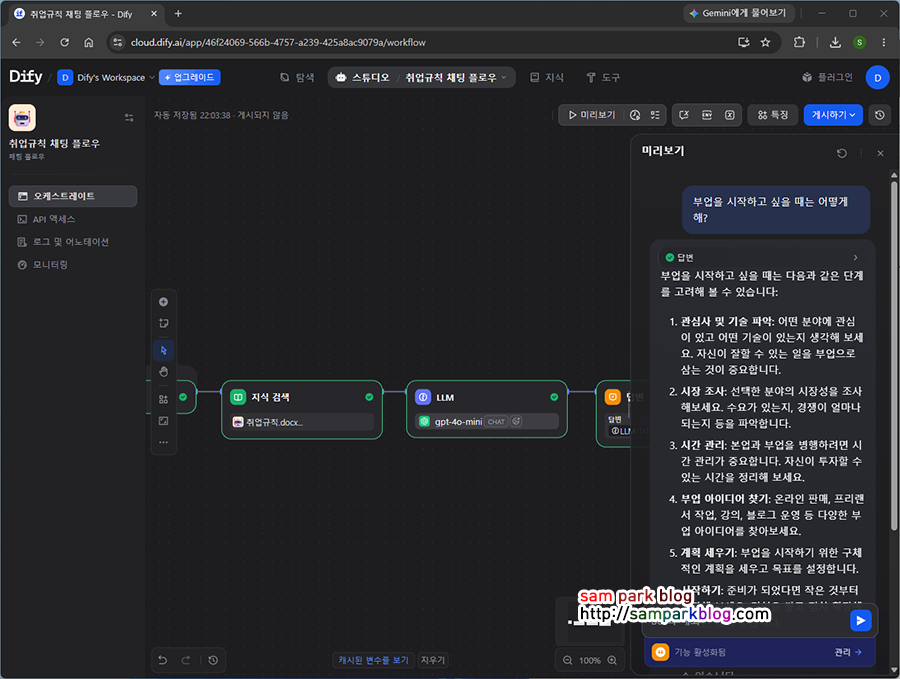900x679 pixels.
Task: Open conversation variables icon in toolbar
Action: [x=684, y=115]
